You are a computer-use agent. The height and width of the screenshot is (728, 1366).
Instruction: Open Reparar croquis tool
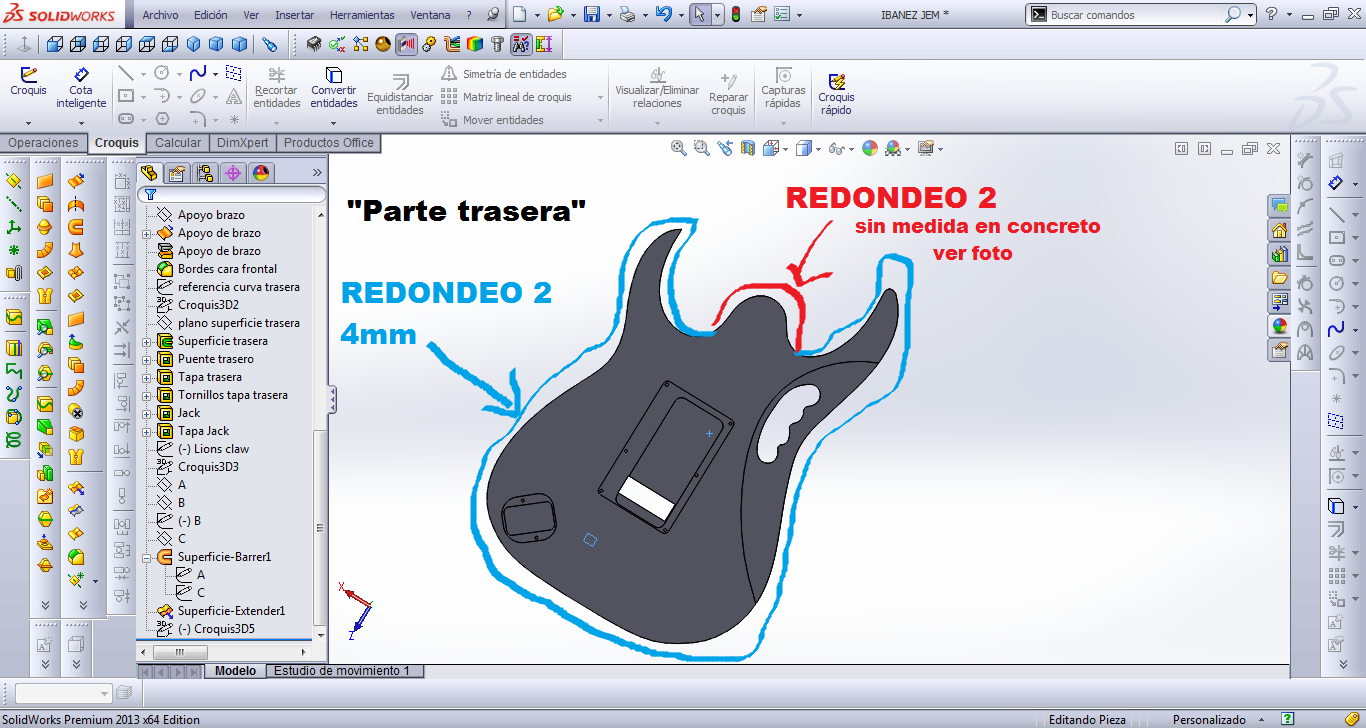[x=728, y=94]
